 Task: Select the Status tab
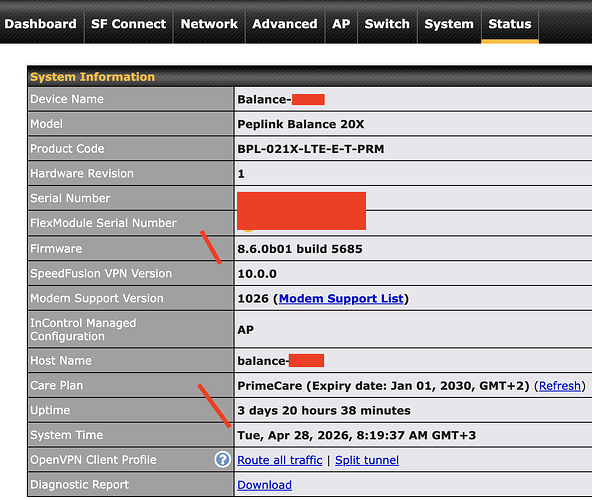click(510, 24)
